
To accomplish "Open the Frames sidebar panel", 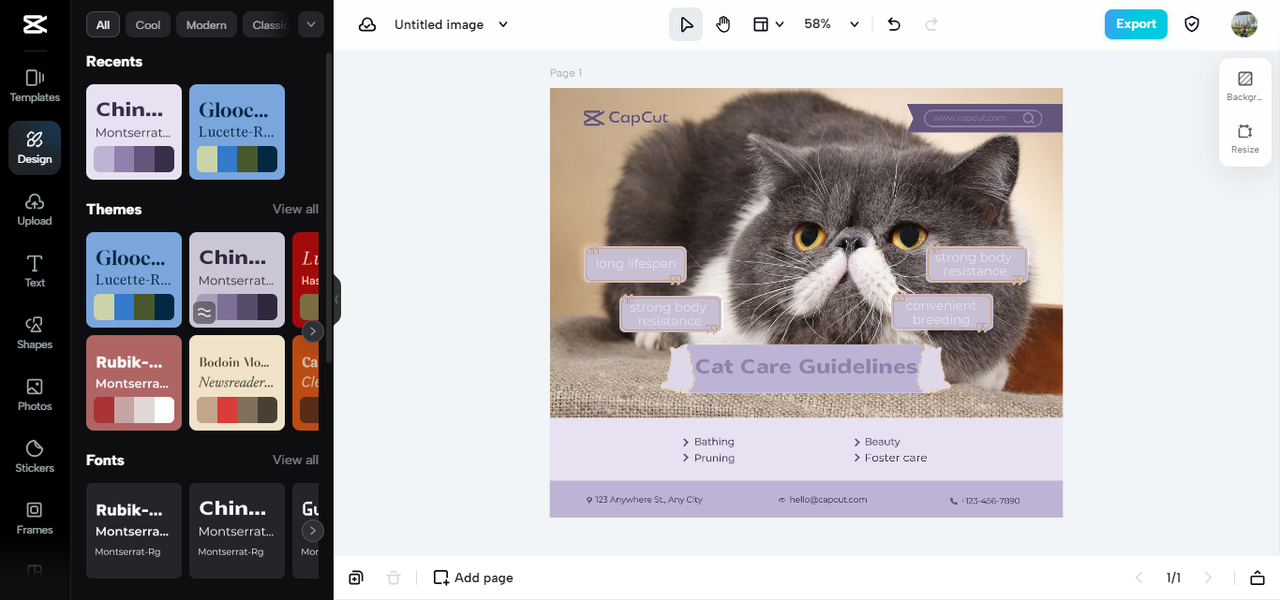I will [x=34, y=518].
